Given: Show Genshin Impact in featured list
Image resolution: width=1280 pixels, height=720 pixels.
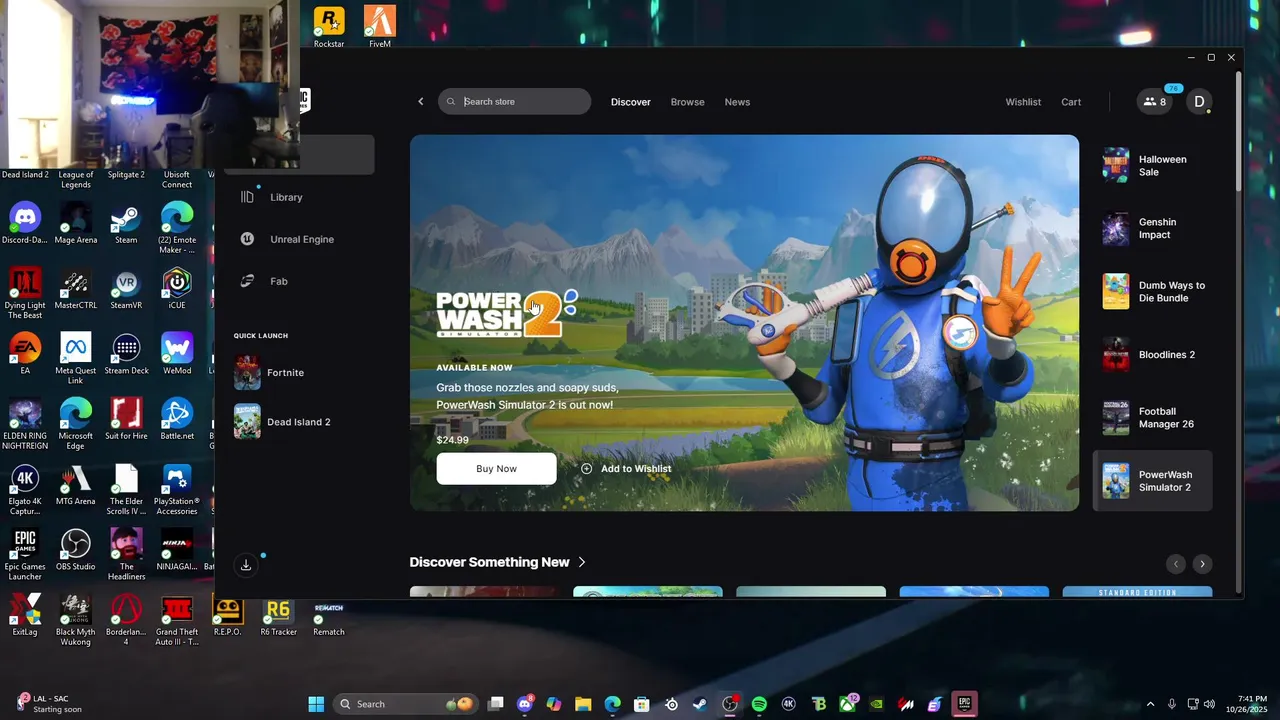Looking at the screenshot, I should (x=1152, y=229).
